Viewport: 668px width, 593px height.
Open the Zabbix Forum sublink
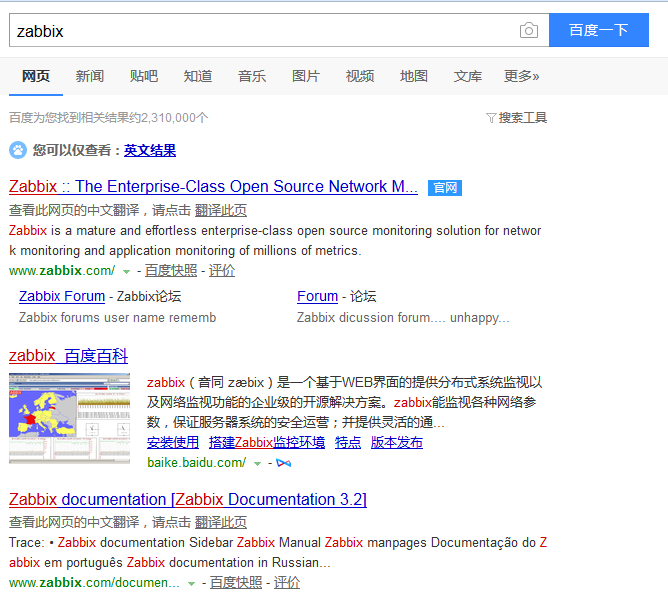(62, 296)
